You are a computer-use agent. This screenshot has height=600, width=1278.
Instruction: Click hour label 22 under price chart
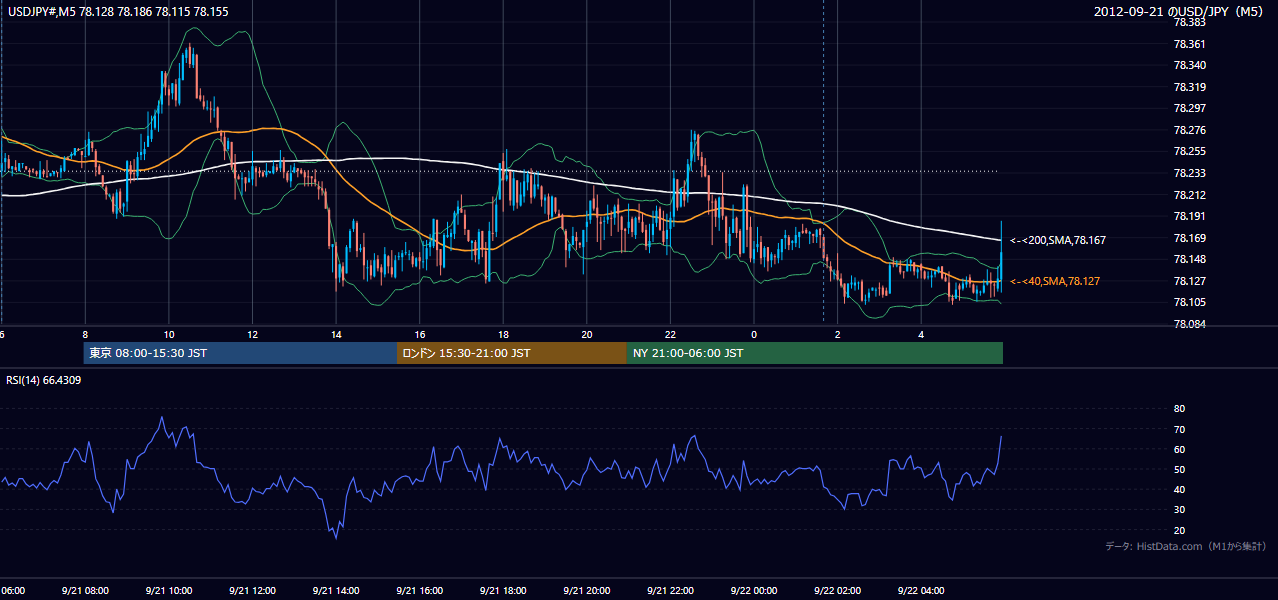coord(670,335)
